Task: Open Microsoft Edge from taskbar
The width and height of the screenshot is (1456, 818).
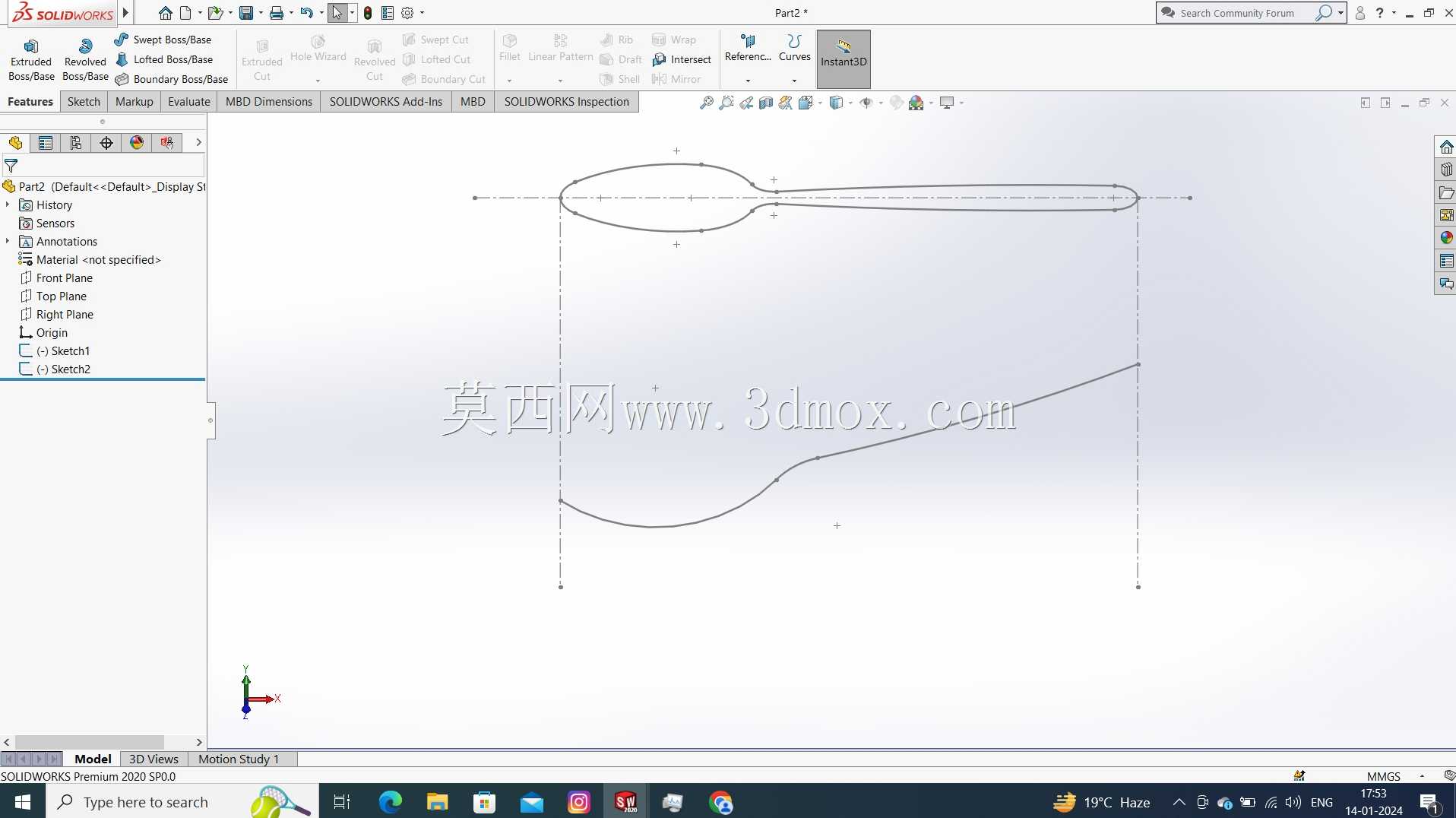Action: tap(391, 802)
